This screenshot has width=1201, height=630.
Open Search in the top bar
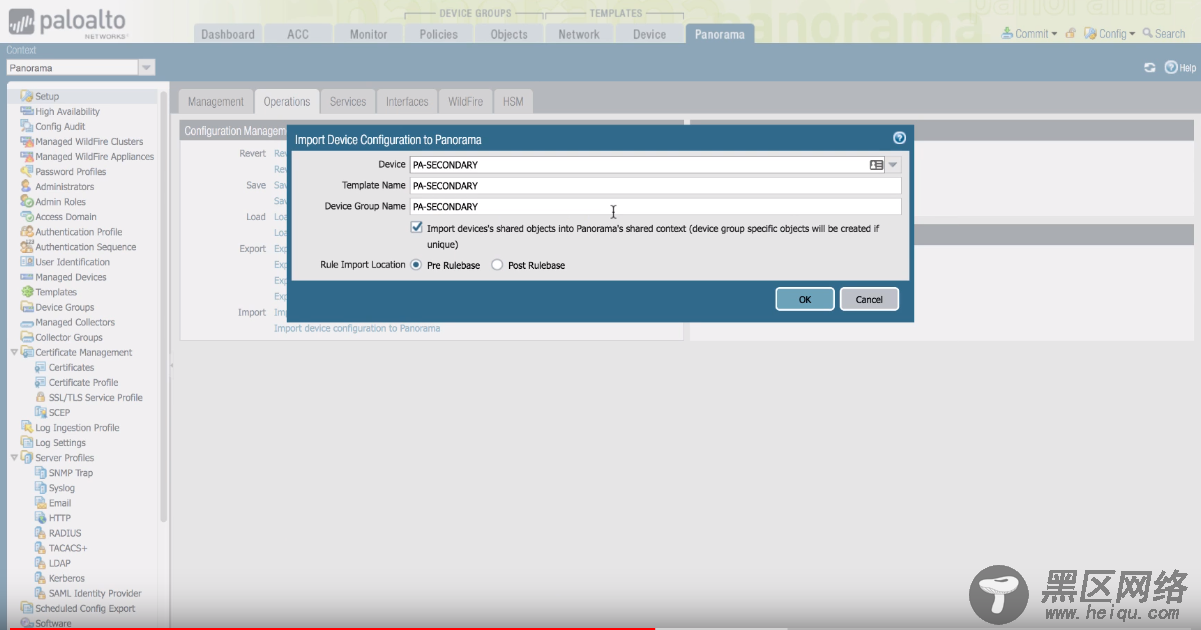tap(1164, 33)
